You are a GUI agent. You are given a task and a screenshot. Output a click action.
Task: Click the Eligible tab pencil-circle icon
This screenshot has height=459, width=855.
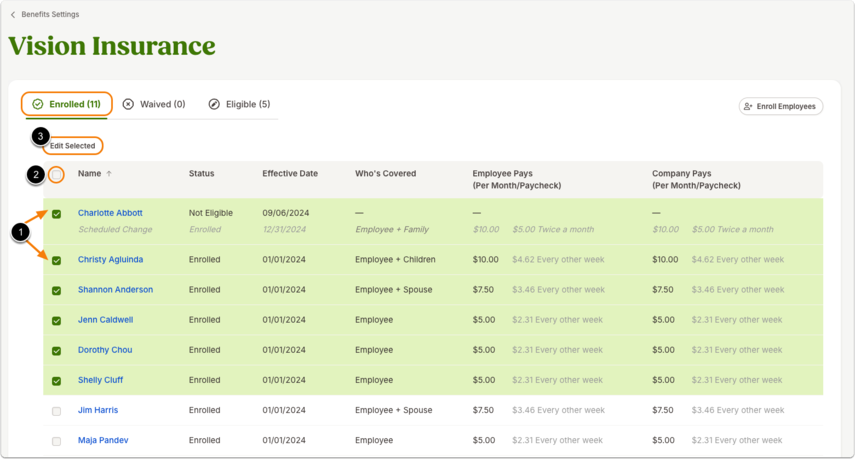(214, 104)
